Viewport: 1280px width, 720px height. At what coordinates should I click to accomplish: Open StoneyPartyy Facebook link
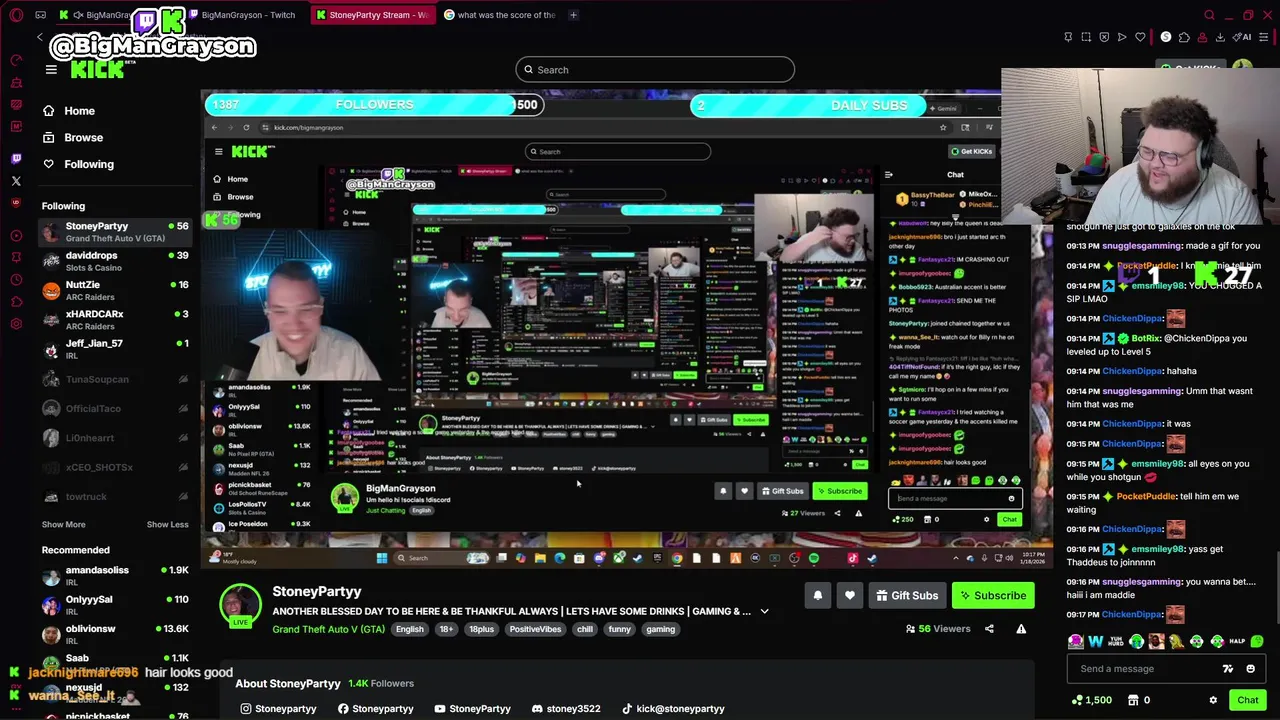click(375, 709)
